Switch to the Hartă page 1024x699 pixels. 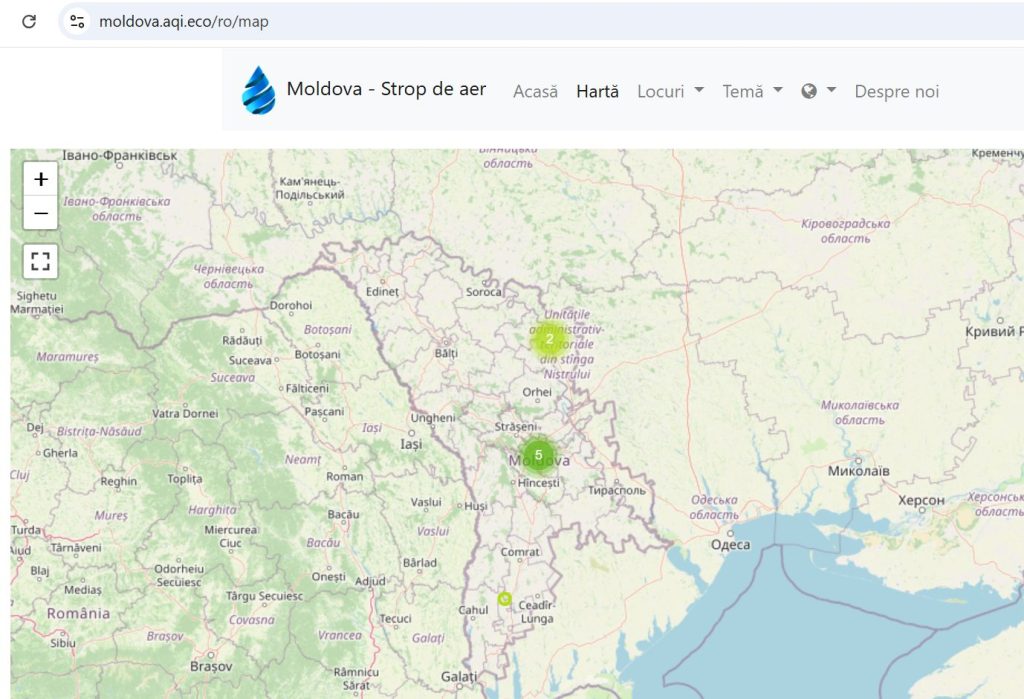(x=596, y=90)
